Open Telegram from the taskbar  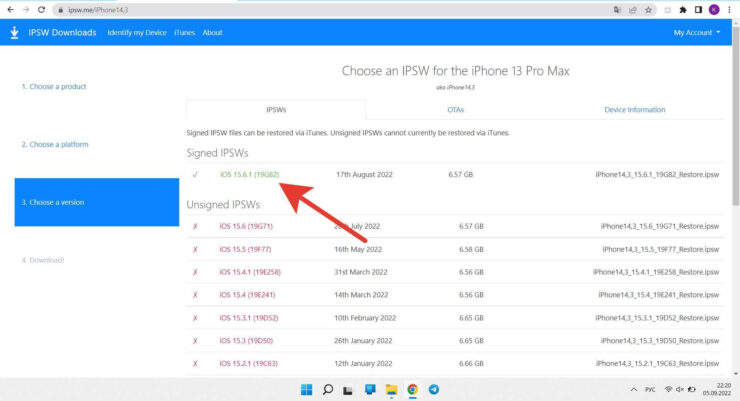pos(433,389)
